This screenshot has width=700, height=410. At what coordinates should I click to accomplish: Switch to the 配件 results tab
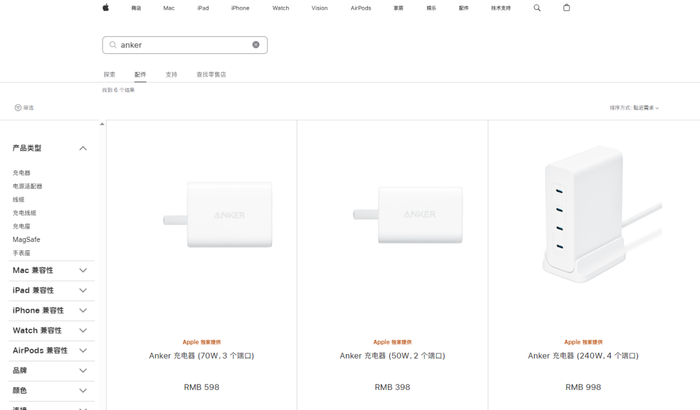140,75
